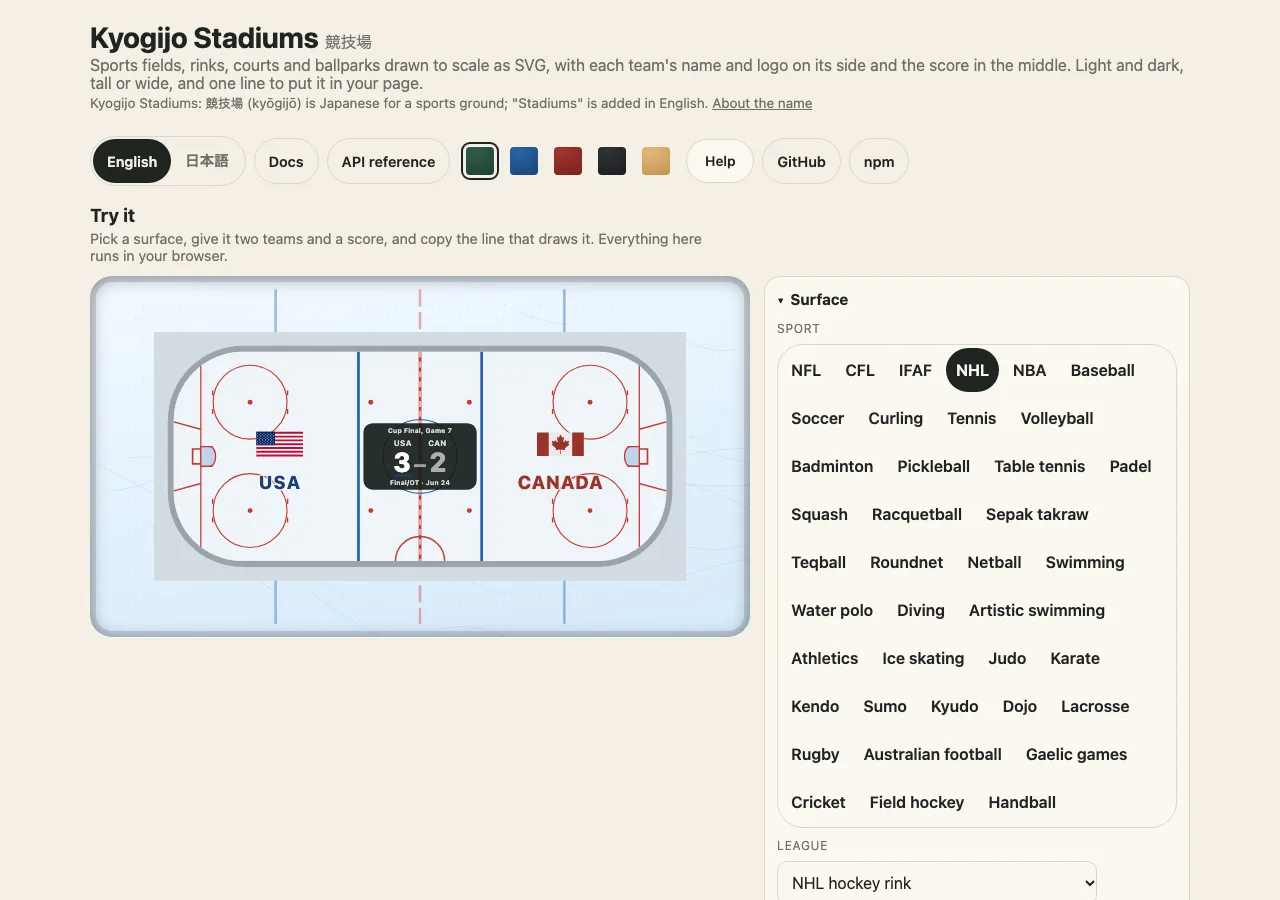Choose the Tennis sport

pyautogui.click(x=972, y=418)
